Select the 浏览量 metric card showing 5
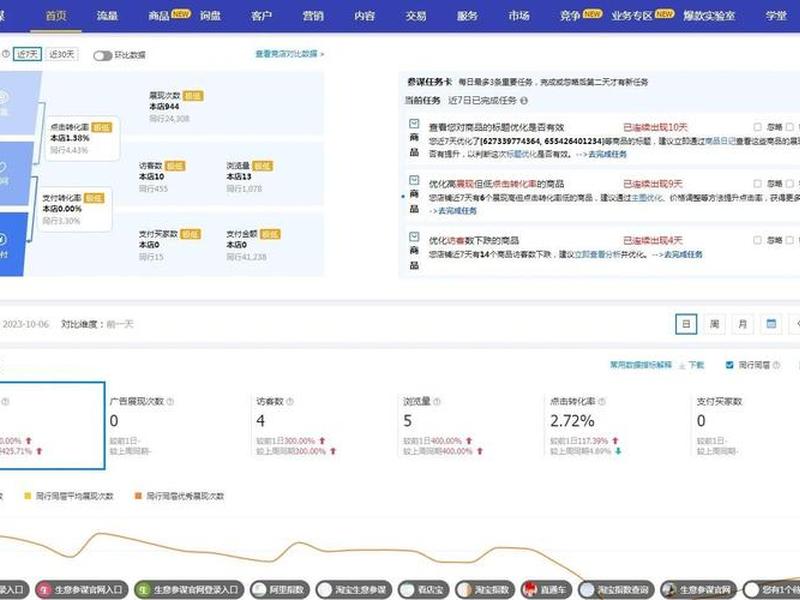Image resolution: width=800 pixels, height=600 pixels. 471,426
